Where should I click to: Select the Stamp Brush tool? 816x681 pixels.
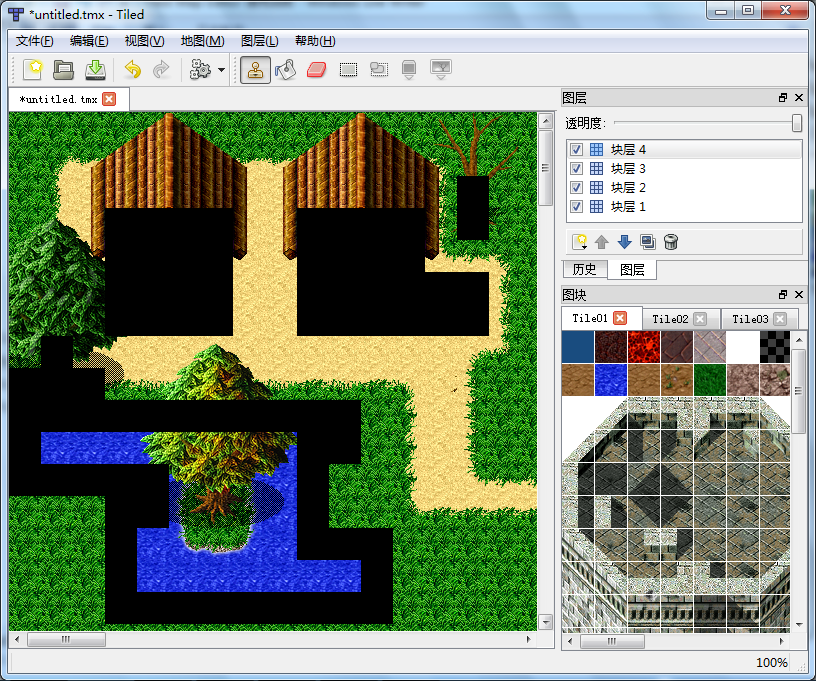point(256,70)
